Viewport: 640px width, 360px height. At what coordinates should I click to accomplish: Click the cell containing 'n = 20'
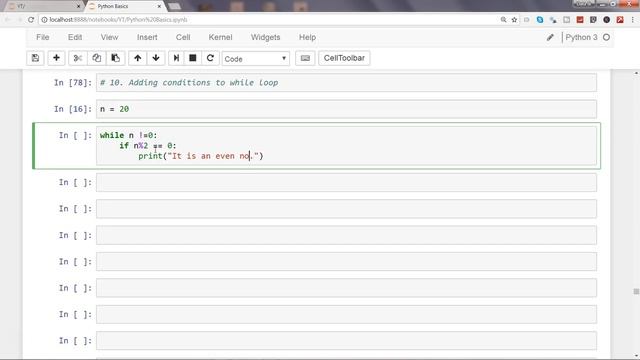[x=346, y=109]
